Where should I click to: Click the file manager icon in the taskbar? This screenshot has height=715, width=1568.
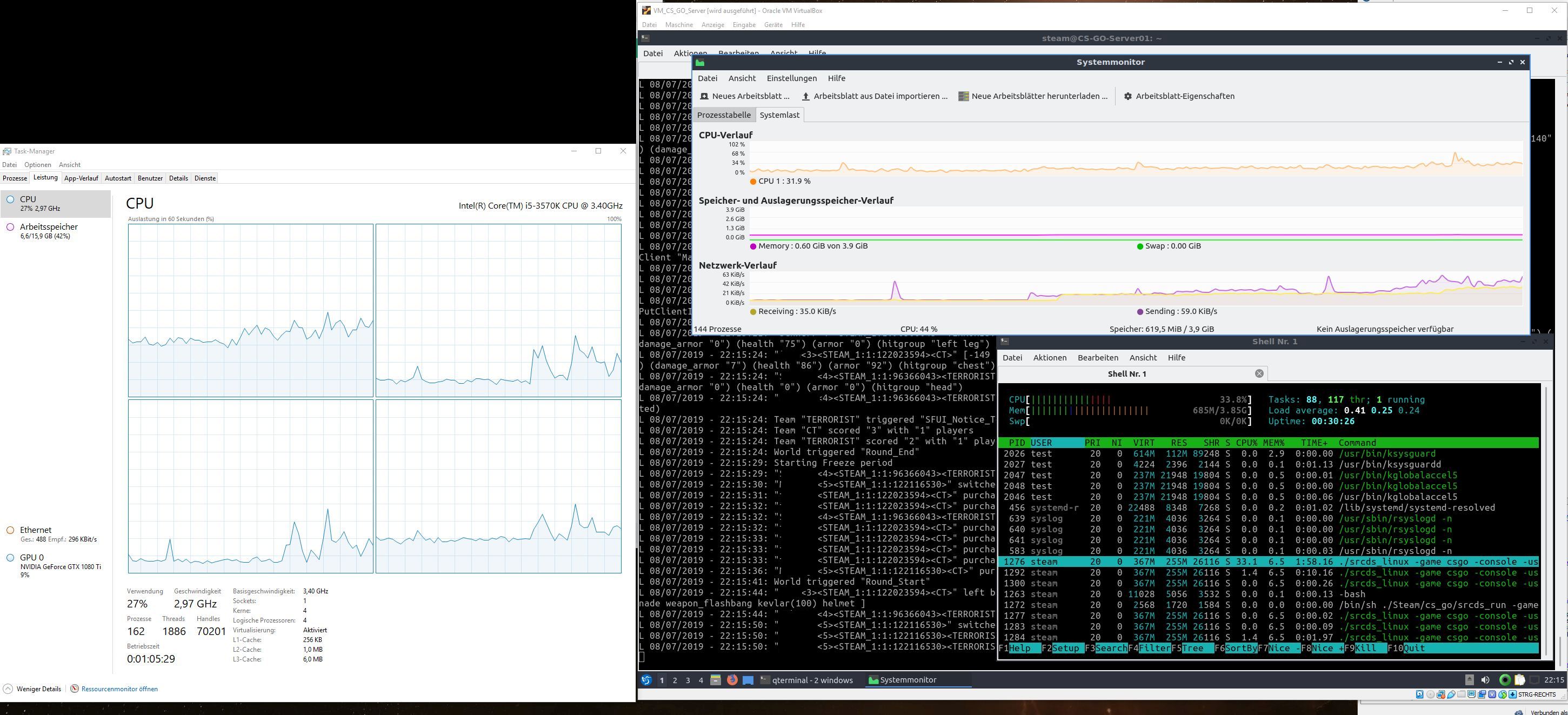pyautogui.click(x=716, y=680)
